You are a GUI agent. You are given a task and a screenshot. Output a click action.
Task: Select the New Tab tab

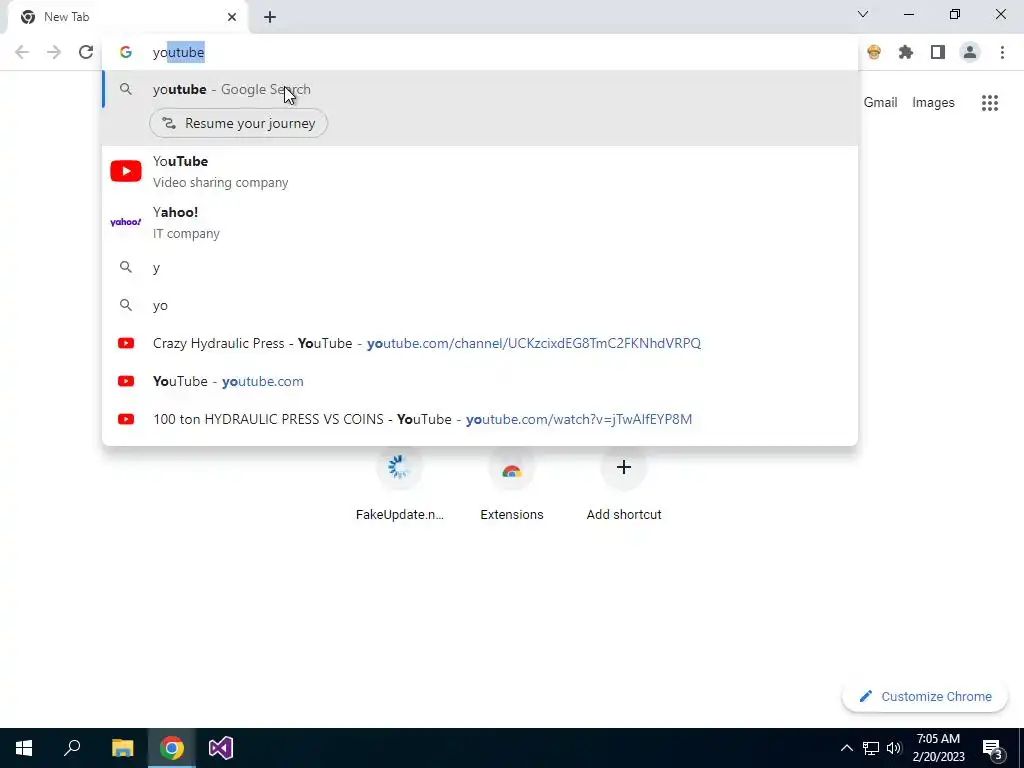(127, 17)
